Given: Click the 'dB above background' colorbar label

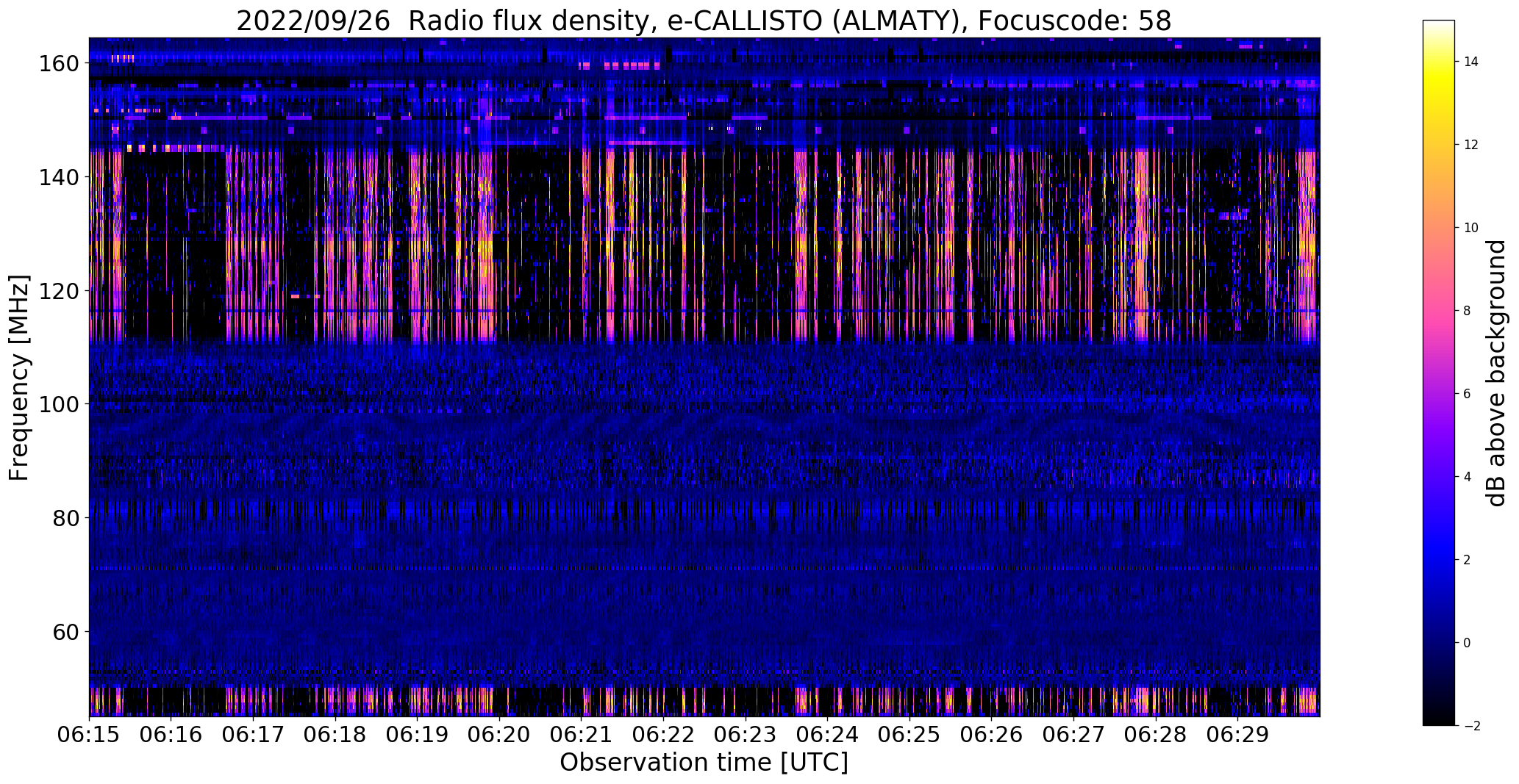Looking at the screenshot, I should [x=1495, y=373].
